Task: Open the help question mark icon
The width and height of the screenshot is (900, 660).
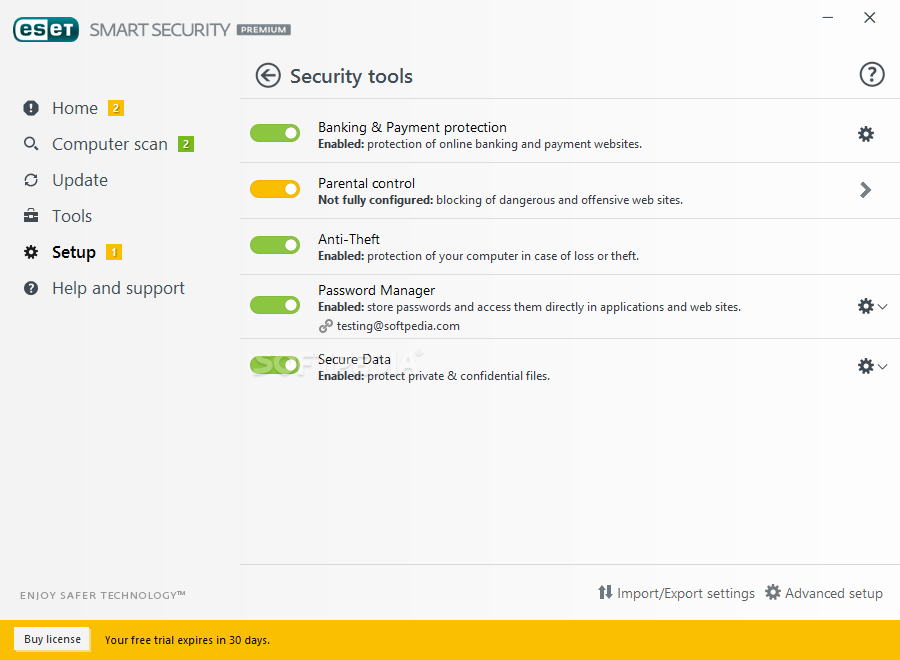Action: (871, 75)
